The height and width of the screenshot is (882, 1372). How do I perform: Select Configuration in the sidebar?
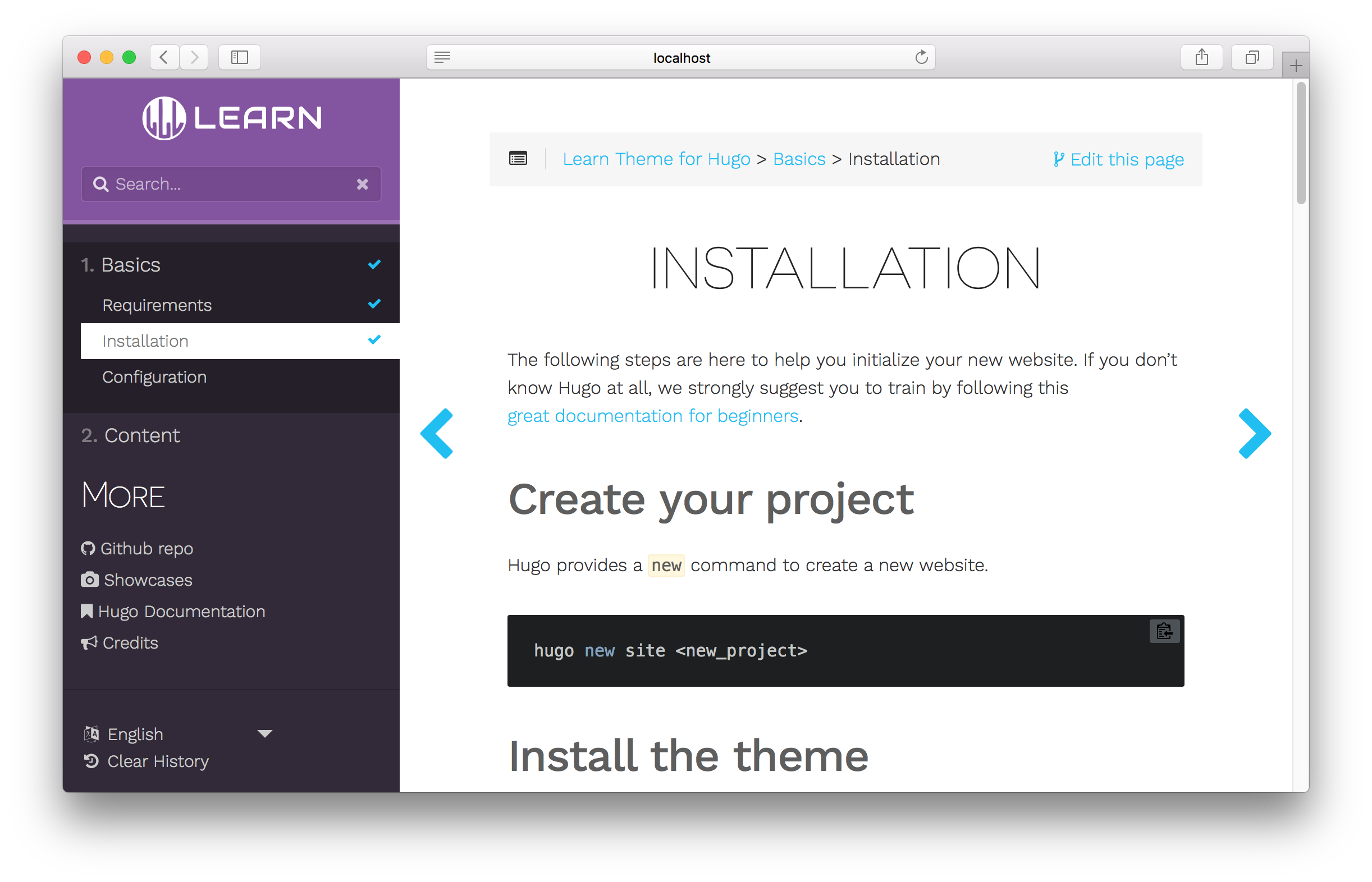pyautogui.click(x=155, y=377)
